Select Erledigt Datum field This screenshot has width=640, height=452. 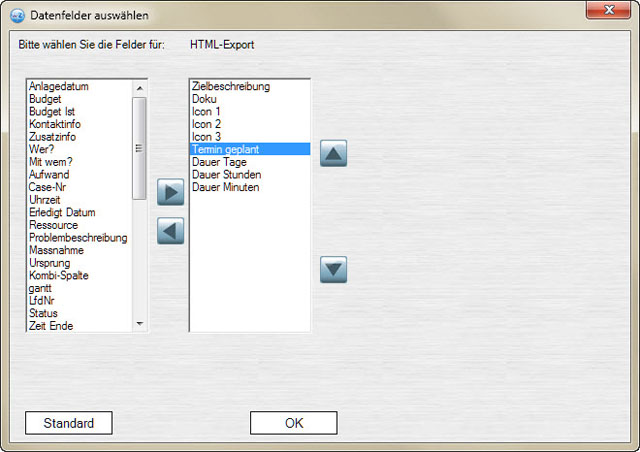62,212
